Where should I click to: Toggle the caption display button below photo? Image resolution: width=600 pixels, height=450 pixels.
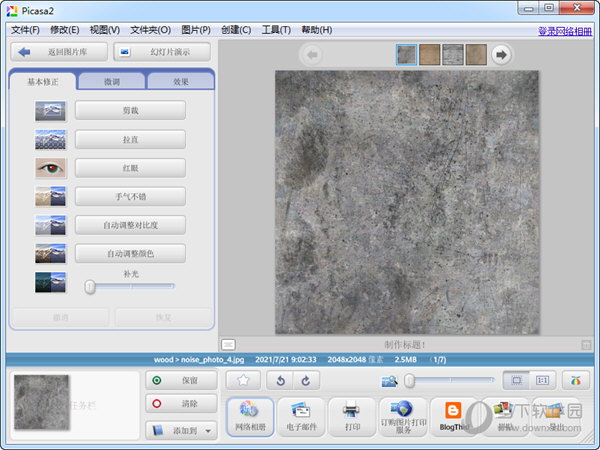pos(228,345)
